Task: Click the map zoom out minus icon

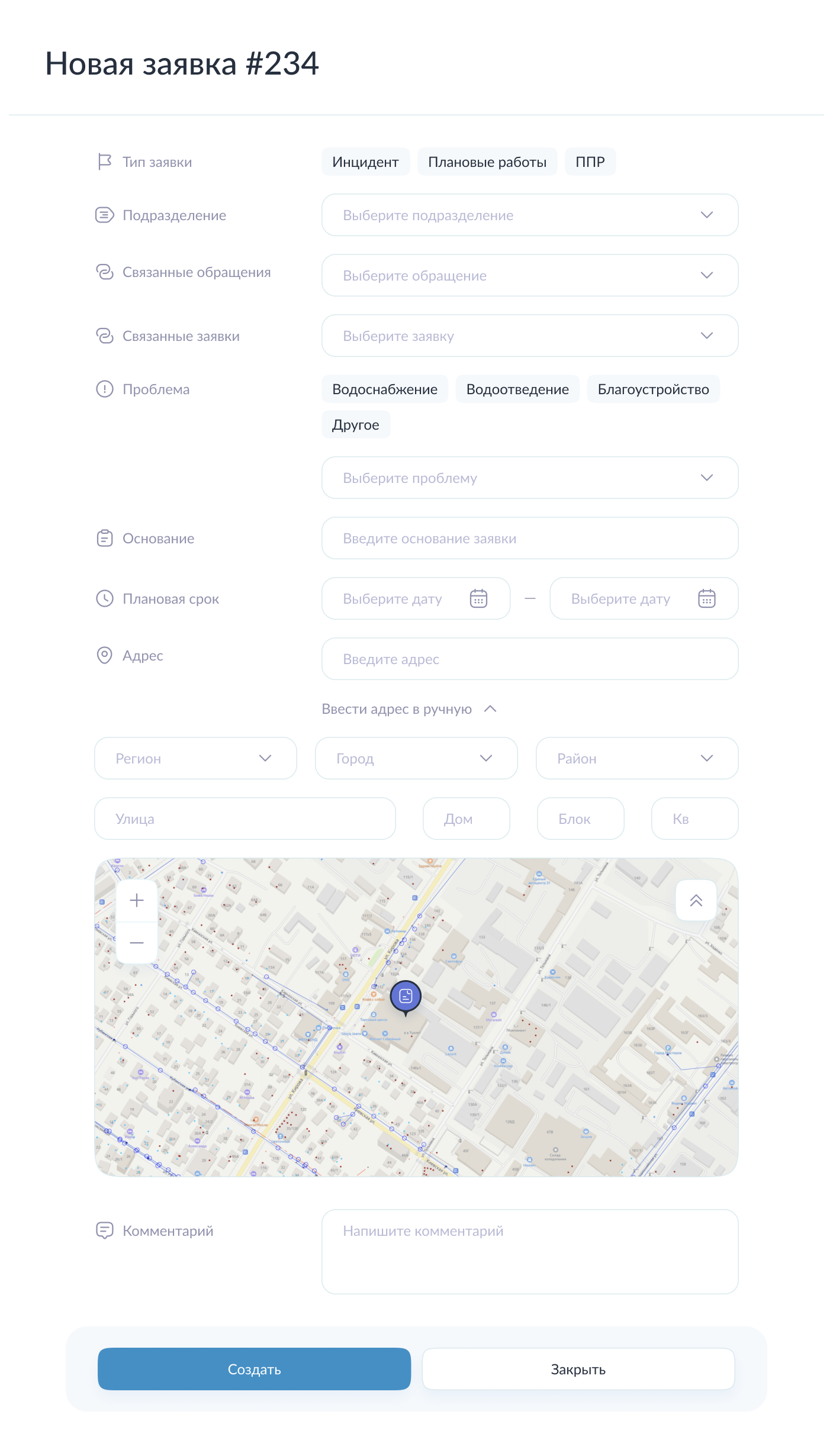Action: pos(137,942)
